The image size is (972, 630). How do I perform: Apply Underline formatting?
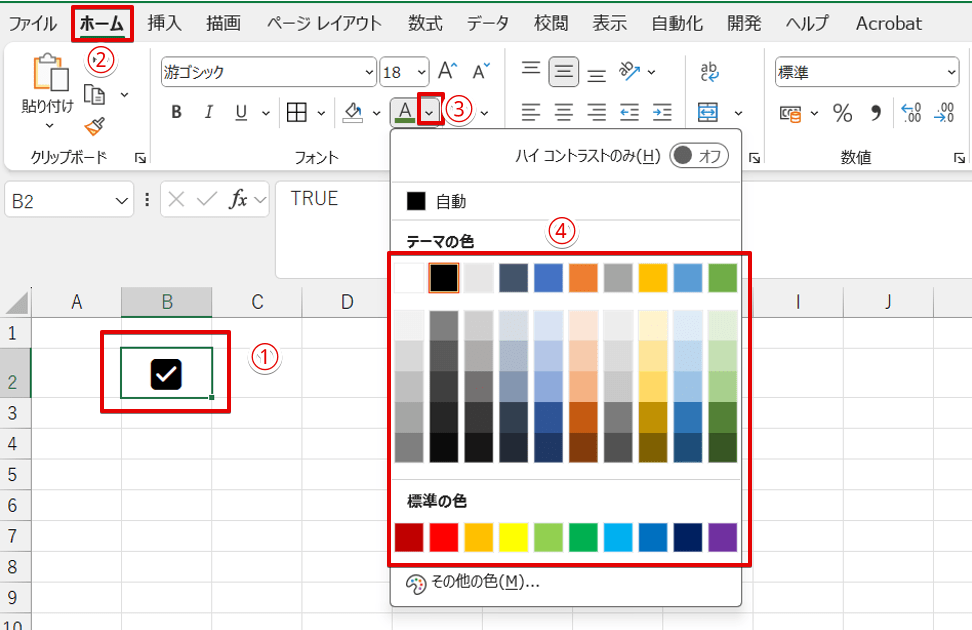pos(241,112)
